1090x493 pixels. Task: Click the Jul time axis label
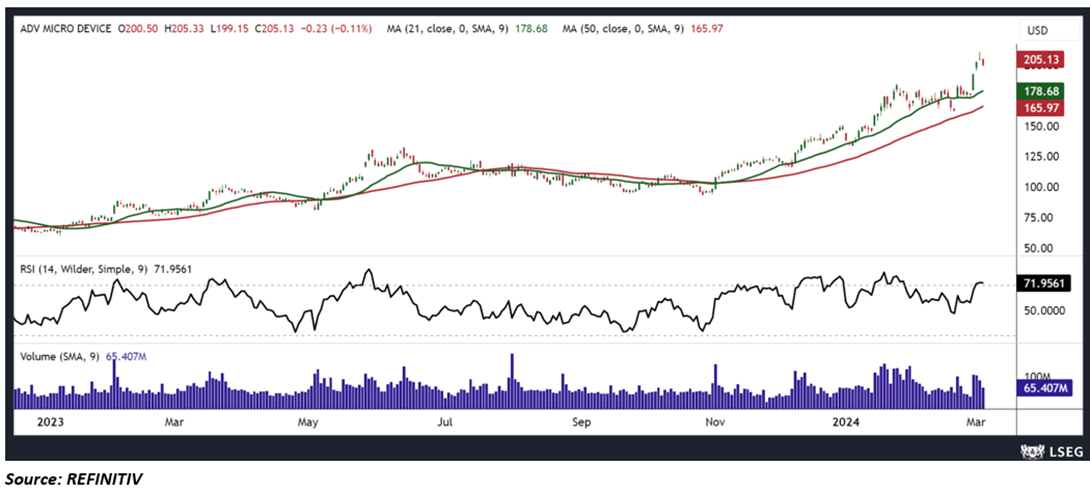pos(444,421)
